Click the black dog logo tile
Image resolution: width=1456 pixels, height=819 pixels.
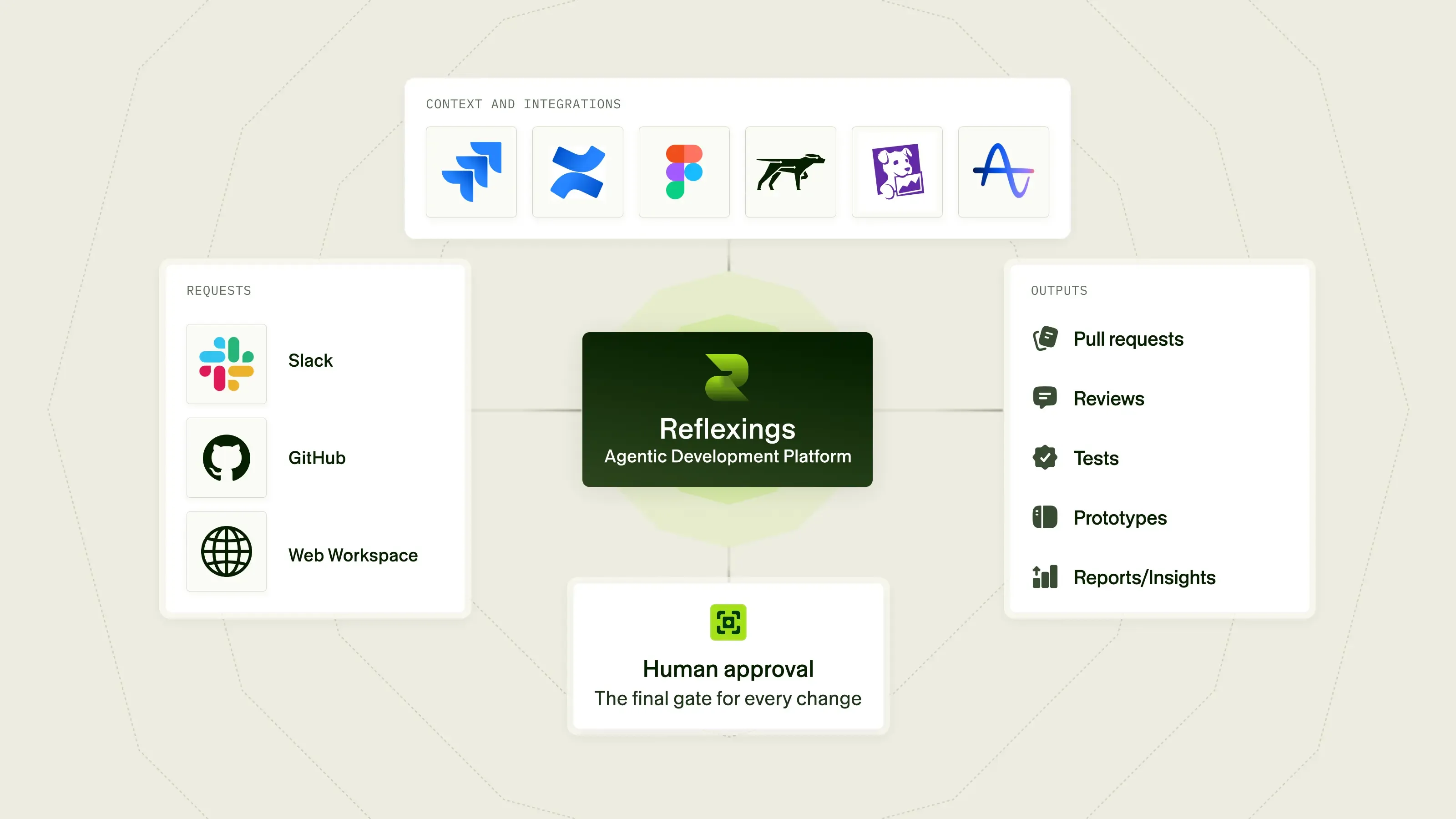[791, 172]
